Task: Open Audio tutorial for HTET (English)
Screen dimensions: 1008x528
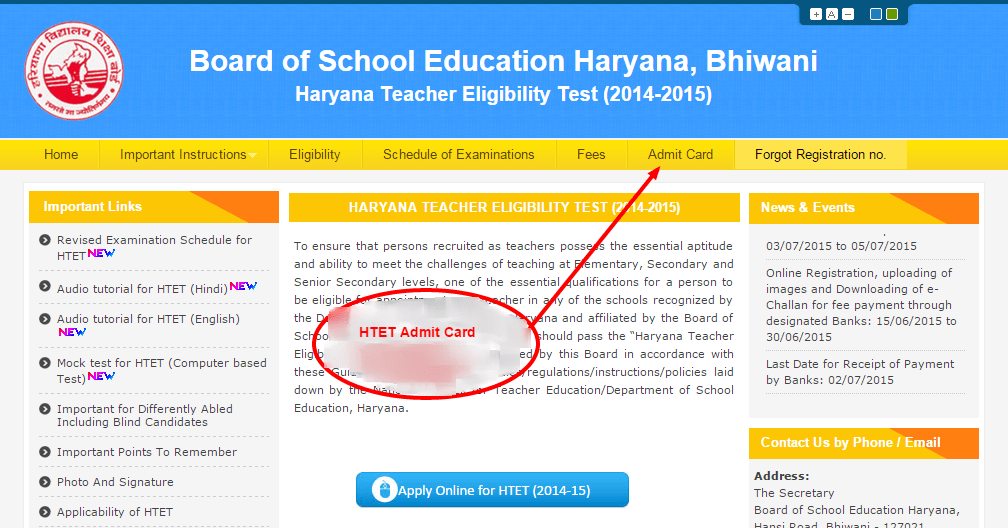Action: point(148,319)
